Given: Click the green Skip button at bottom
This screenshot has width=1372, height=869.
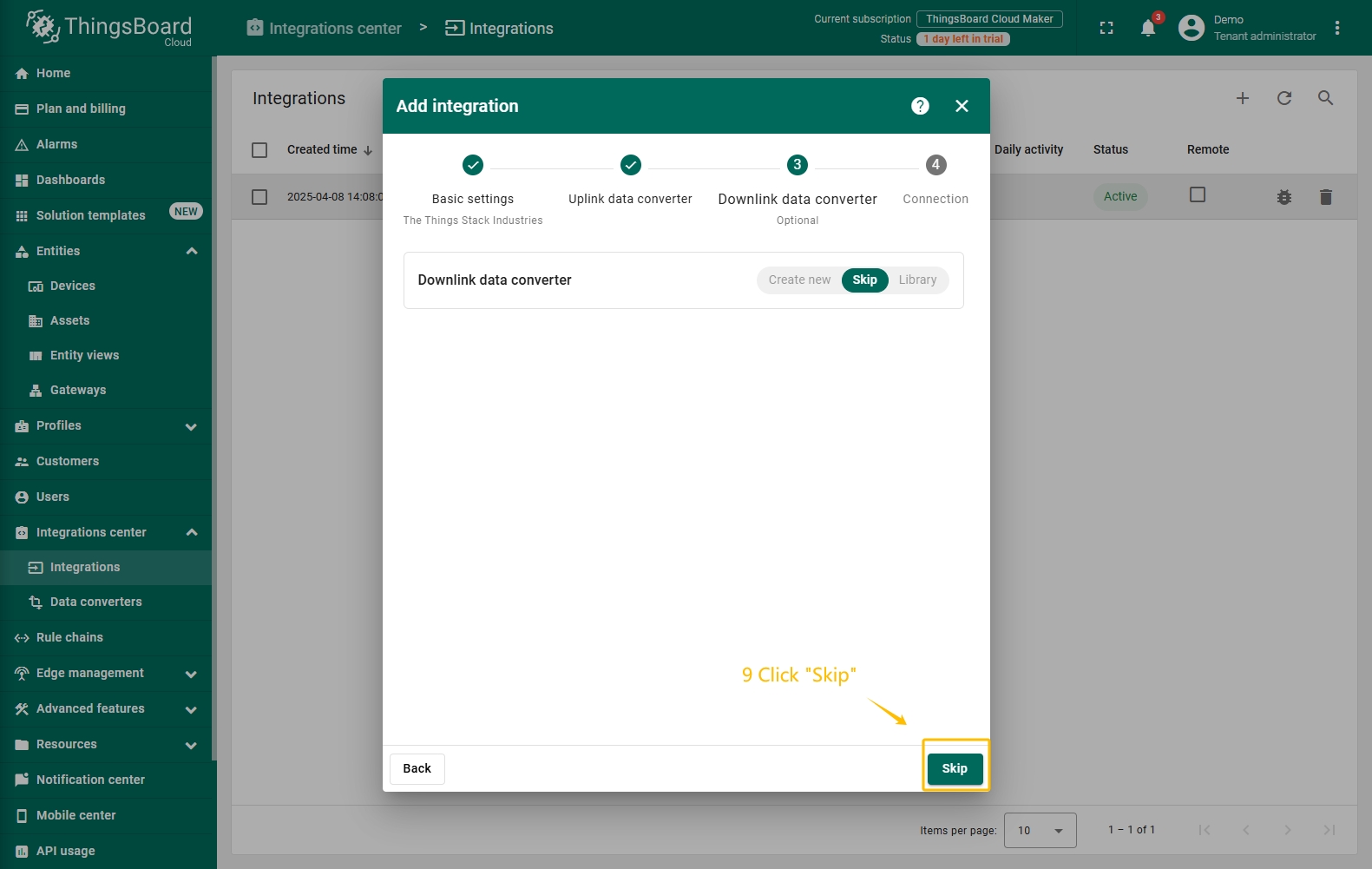Looking at the screenshot, I should point(955,768).
